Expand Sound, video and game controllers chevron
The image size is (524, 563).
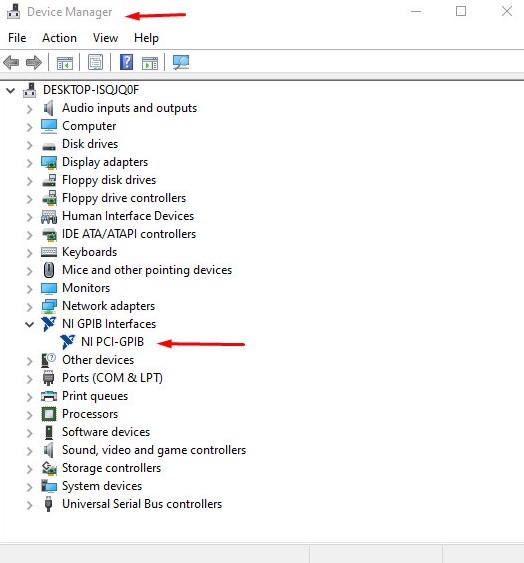click(x=29, y=451)
